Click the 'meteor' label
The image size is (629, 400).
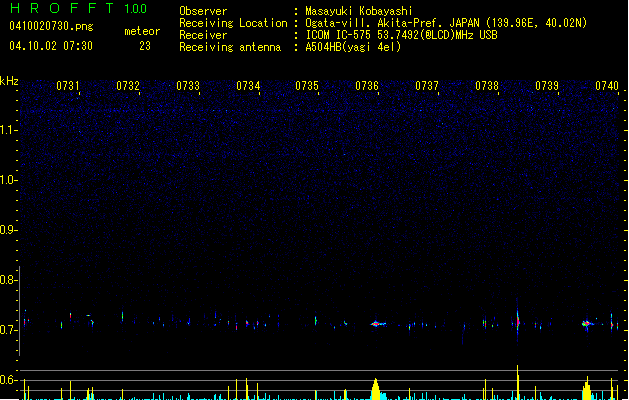click(142, 31)
